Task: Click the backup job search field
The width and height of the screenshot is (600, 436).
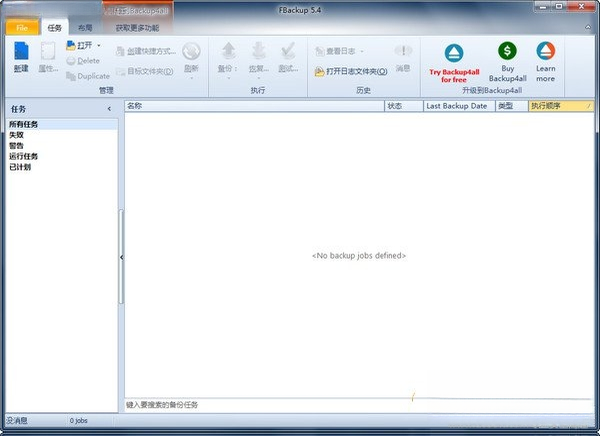Action: point(359,405)
